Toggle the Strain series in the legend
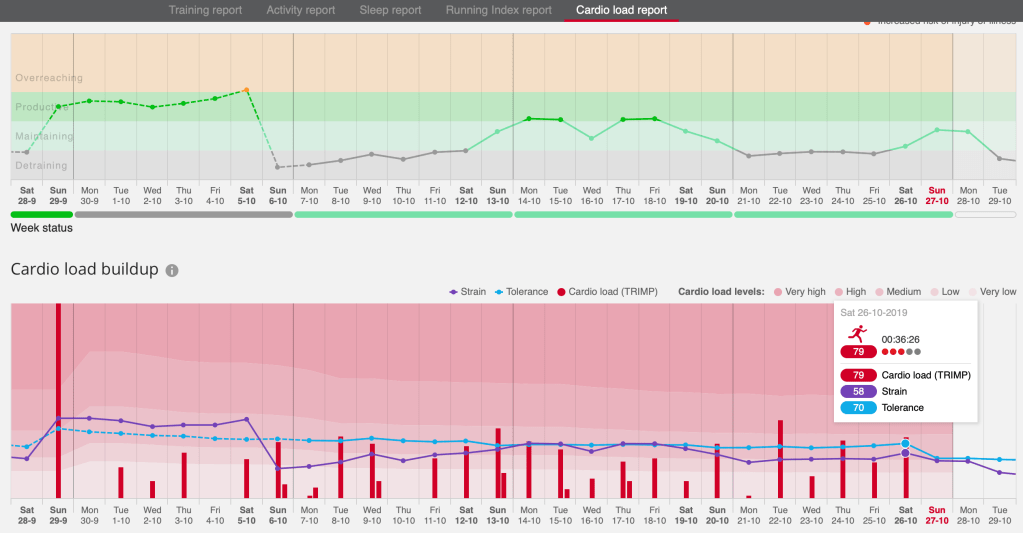Screen dimensions: 1023x533 click(x=466, y=292)
